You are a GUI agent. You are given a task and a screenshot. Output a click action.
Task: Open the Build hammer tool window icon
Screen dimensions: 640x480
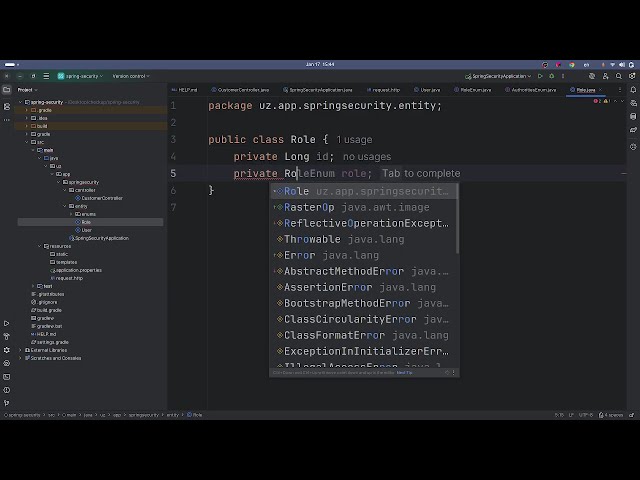(7, 336)
